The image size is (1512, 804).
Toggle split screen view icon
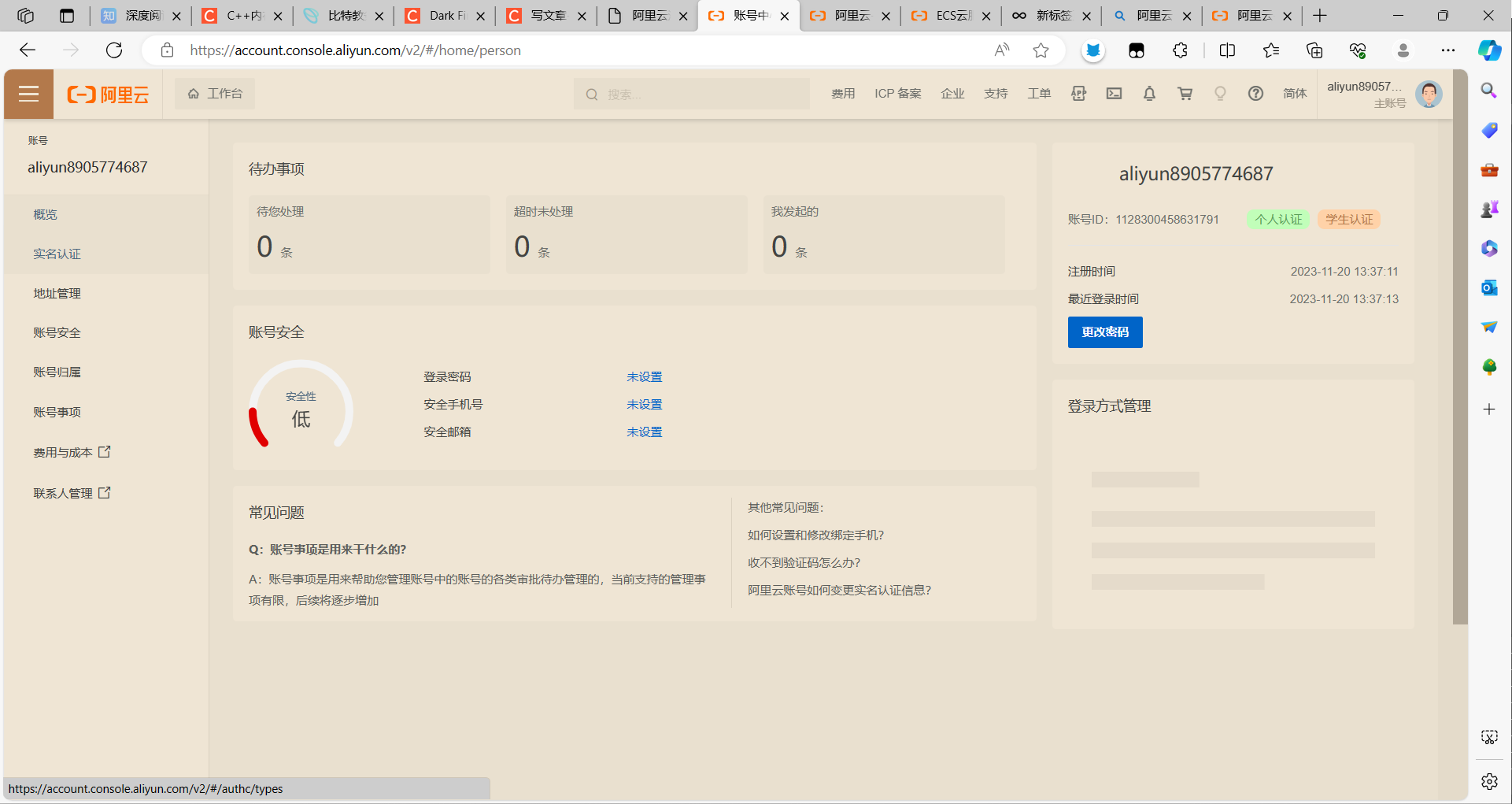point(1227,50)
